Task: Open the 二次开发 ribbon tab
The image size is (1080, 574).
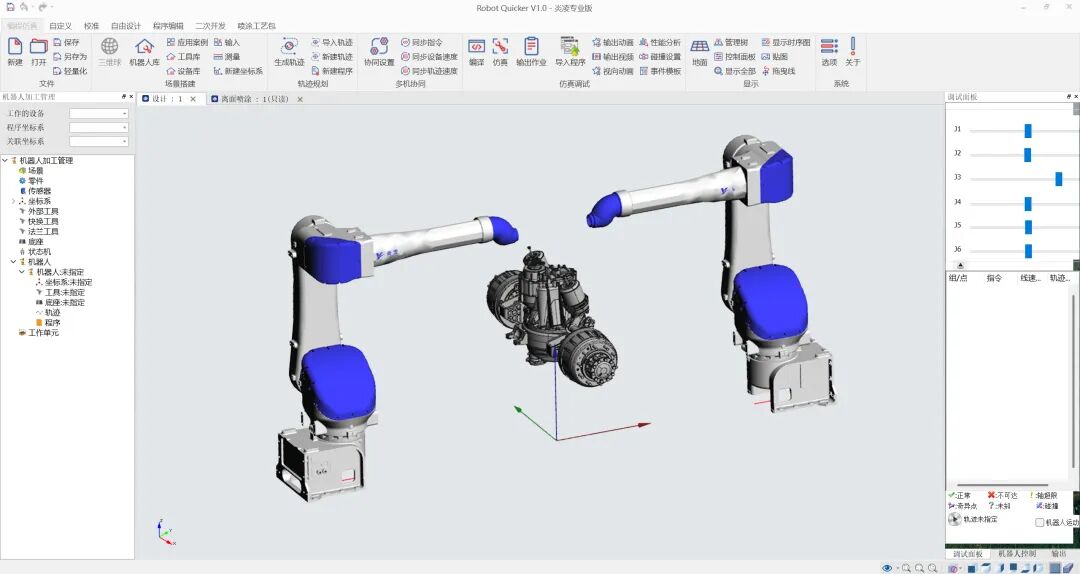Action: click(x=210, y=25)
